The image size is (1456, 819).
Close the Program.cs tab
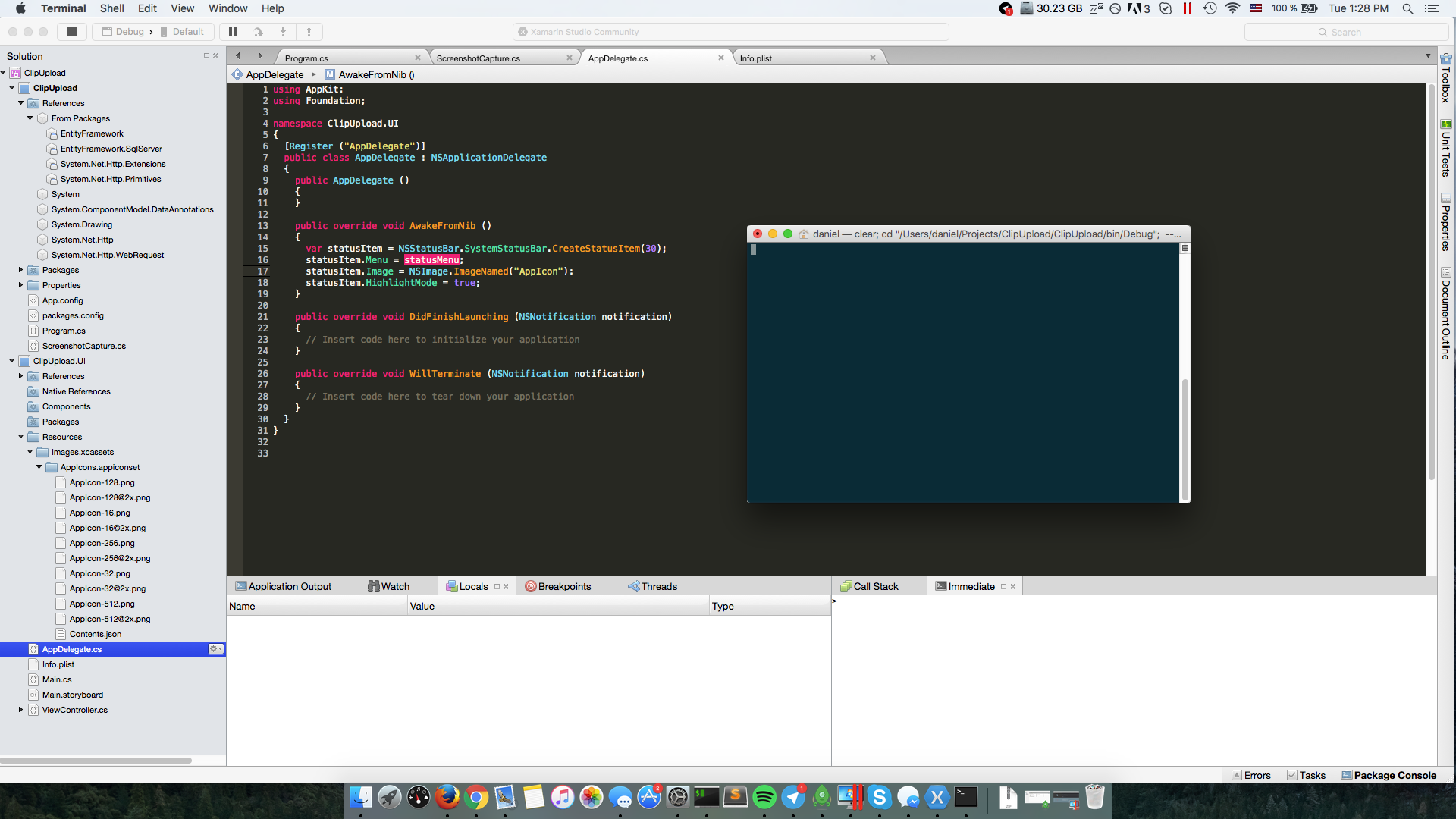[418, 58]
